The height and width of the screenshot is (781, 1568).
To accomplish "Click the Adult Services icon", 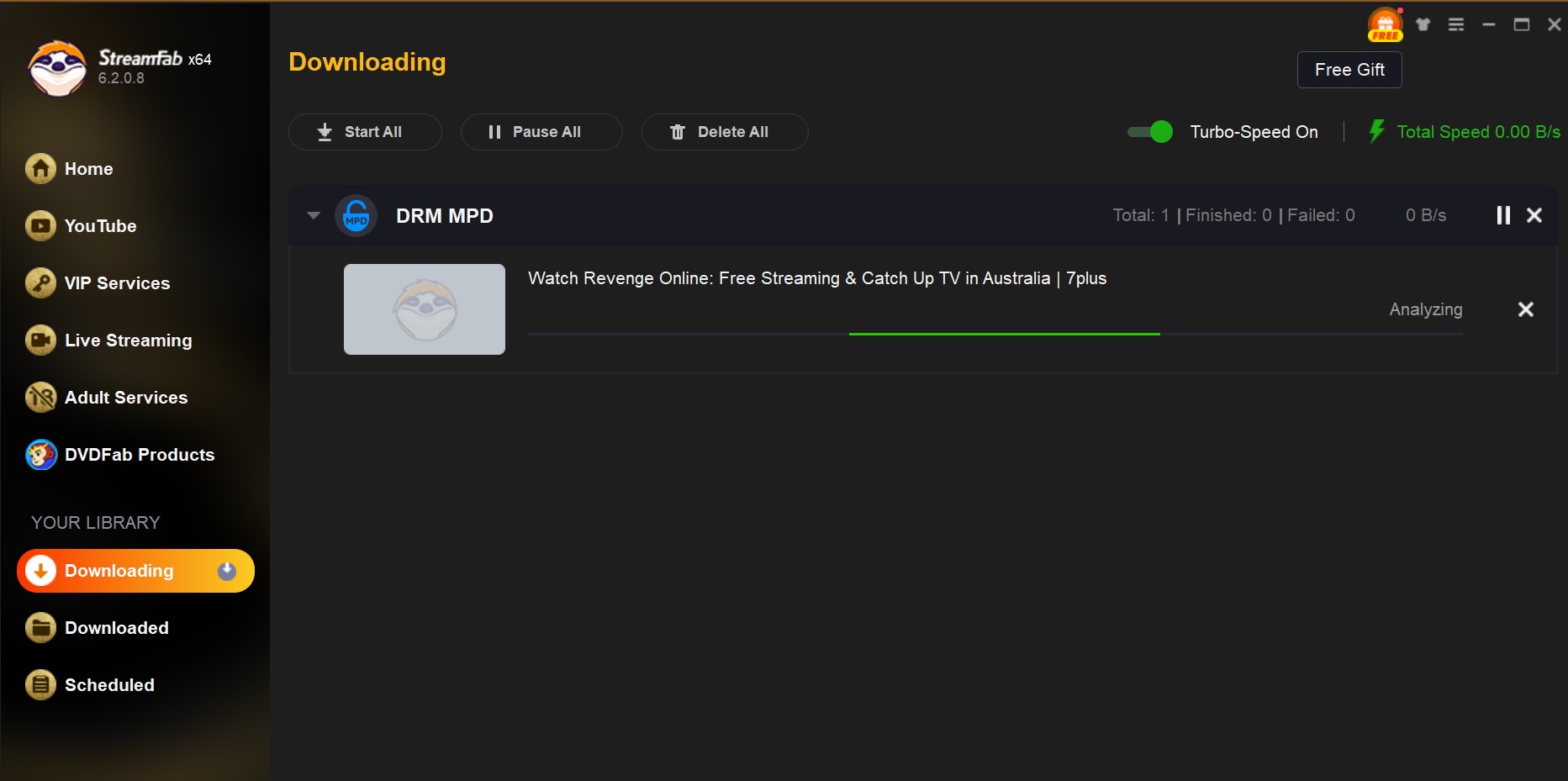I will pyautogui.click(x=40, y=398).
